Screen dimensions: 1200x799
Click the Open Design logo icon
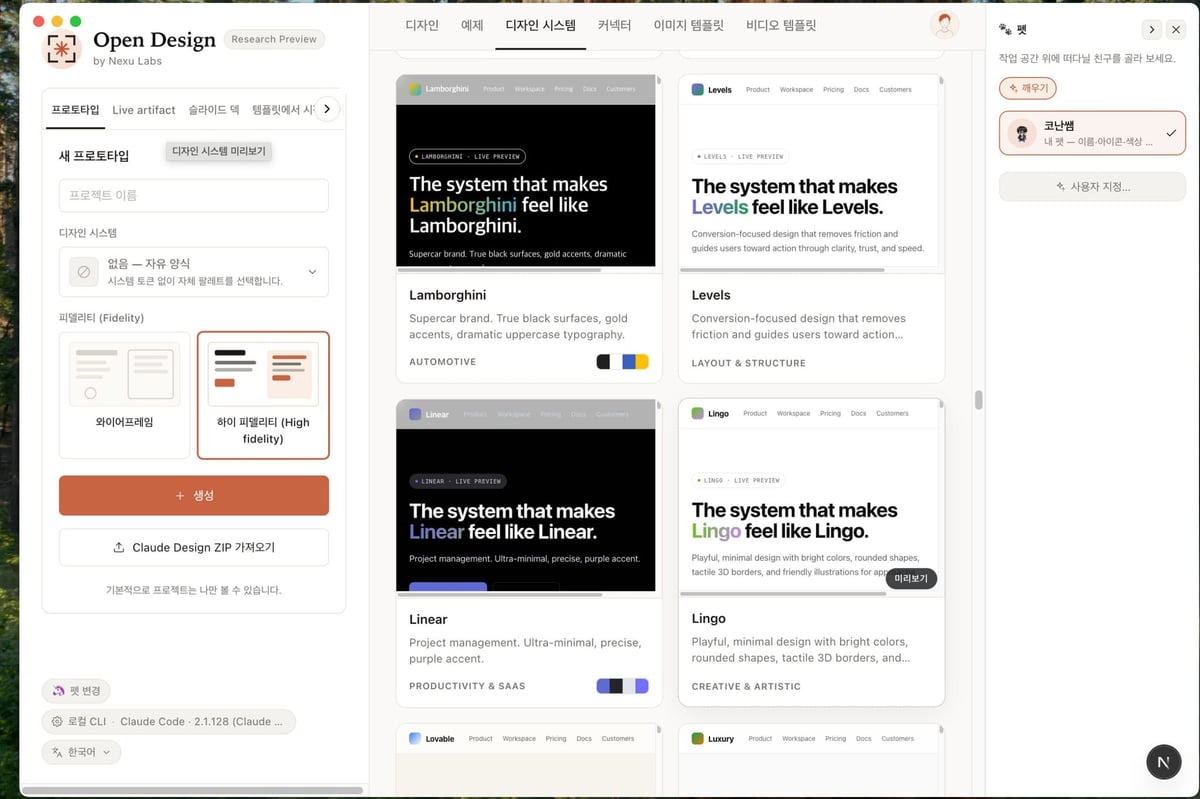pos(63,49)
